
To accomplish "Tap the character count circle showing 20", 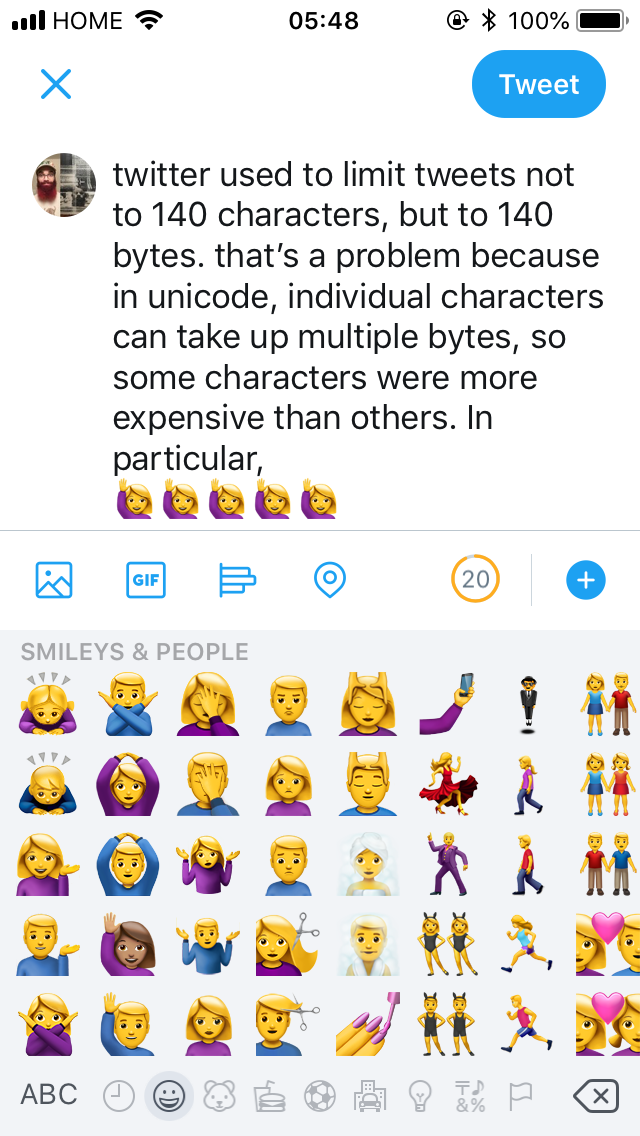I will click(475, 580).
